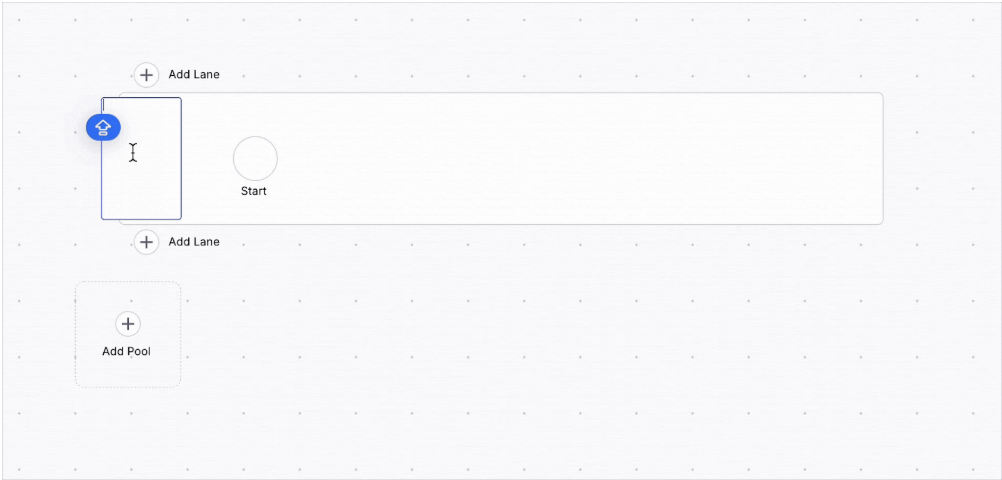Click the bottom "Add Lane" text label
1002x480 pixels.
pos(194,242)
